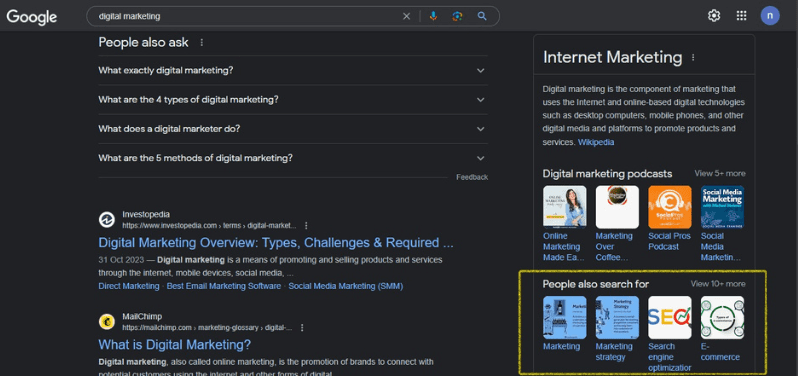The width and height of the screenshot is (798, 376).
Task: Expand 'What does a digital marketer do?'
Action: pos(293,129)
